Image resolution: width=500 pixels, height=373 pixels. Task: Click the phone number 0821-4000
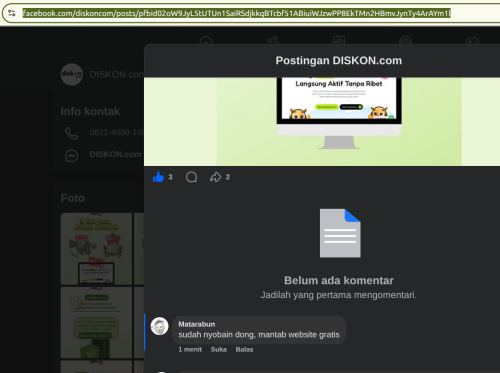[x=117, y=132]
